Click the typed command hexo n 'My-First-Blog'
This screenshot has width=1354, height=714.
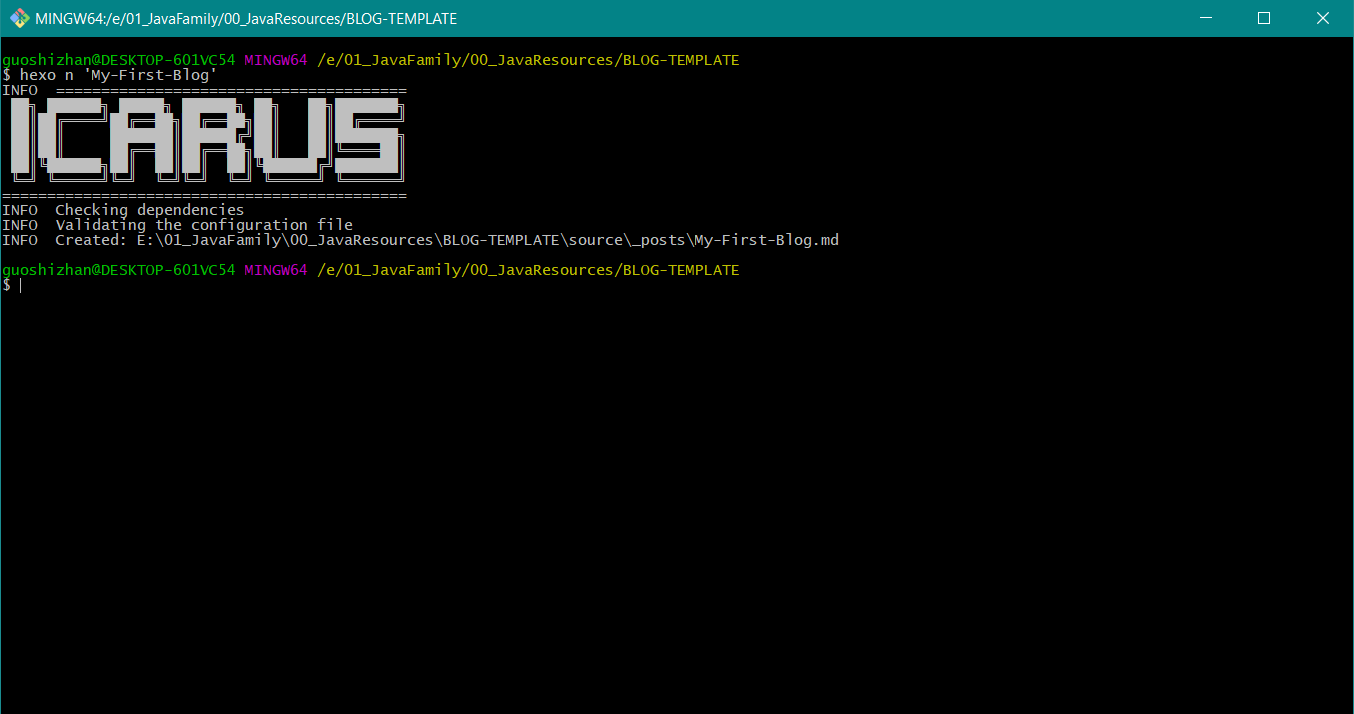pos(118,75)
